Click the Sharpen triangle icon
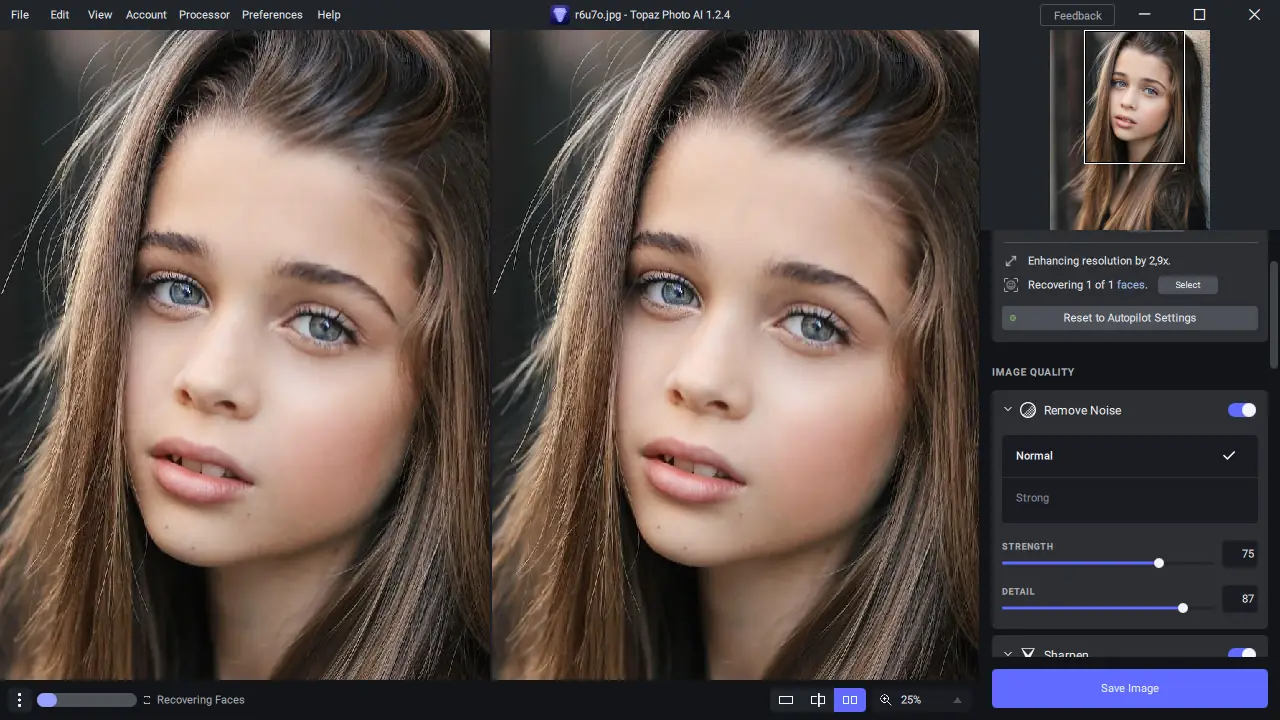The width and height of the screenshot is (1280, 720). [x=1028, y=655]
